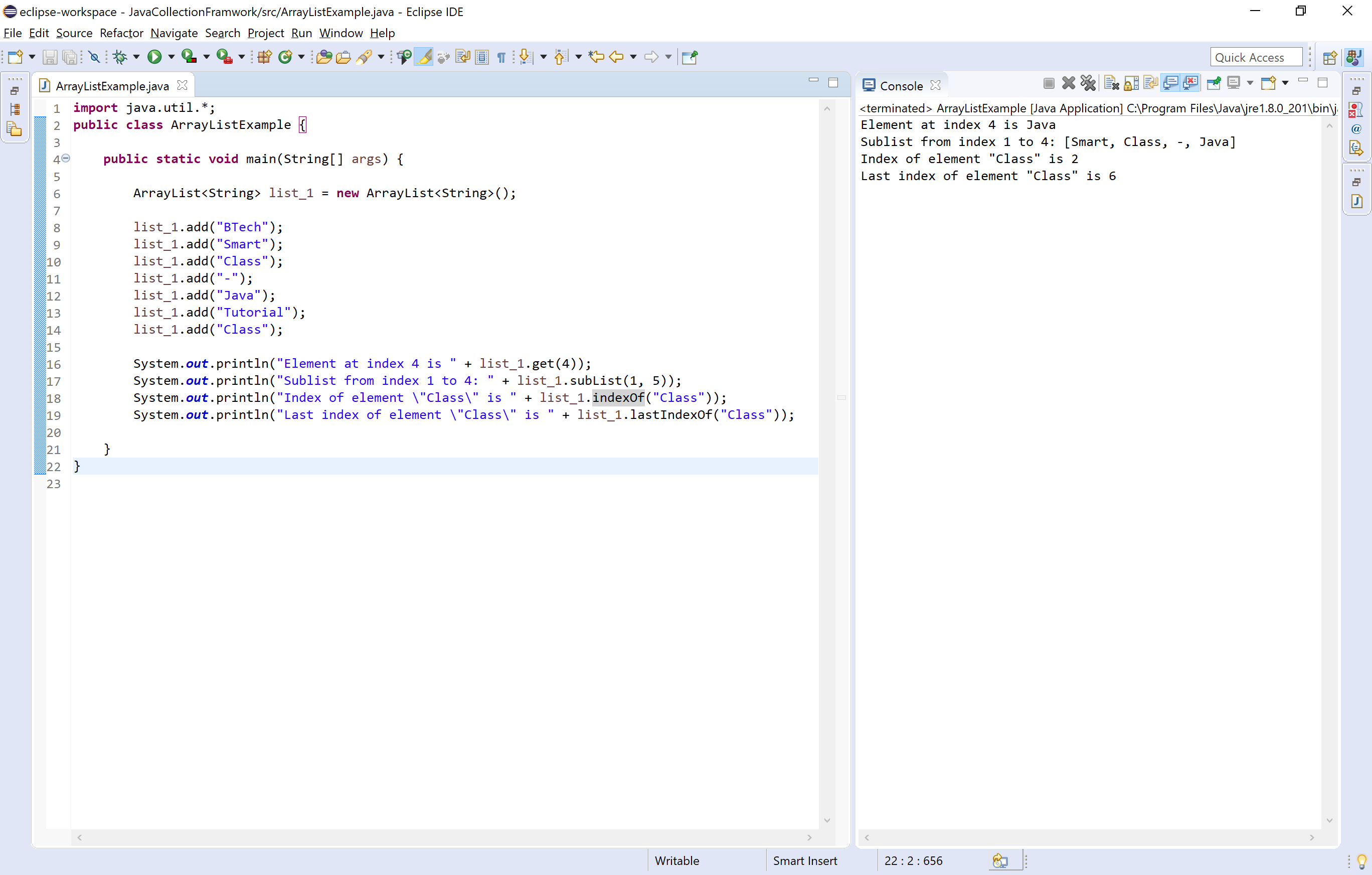Click the Writable status field
Viewport: 1372px width, 875px height.
tap(676, 860)
